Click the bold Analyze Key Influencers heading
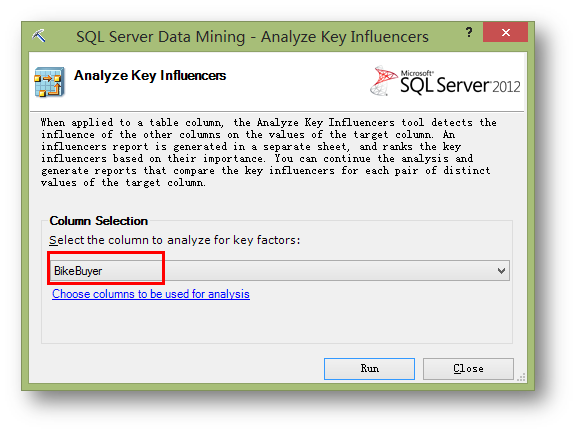The image size is (577, 433). [150, 75]
